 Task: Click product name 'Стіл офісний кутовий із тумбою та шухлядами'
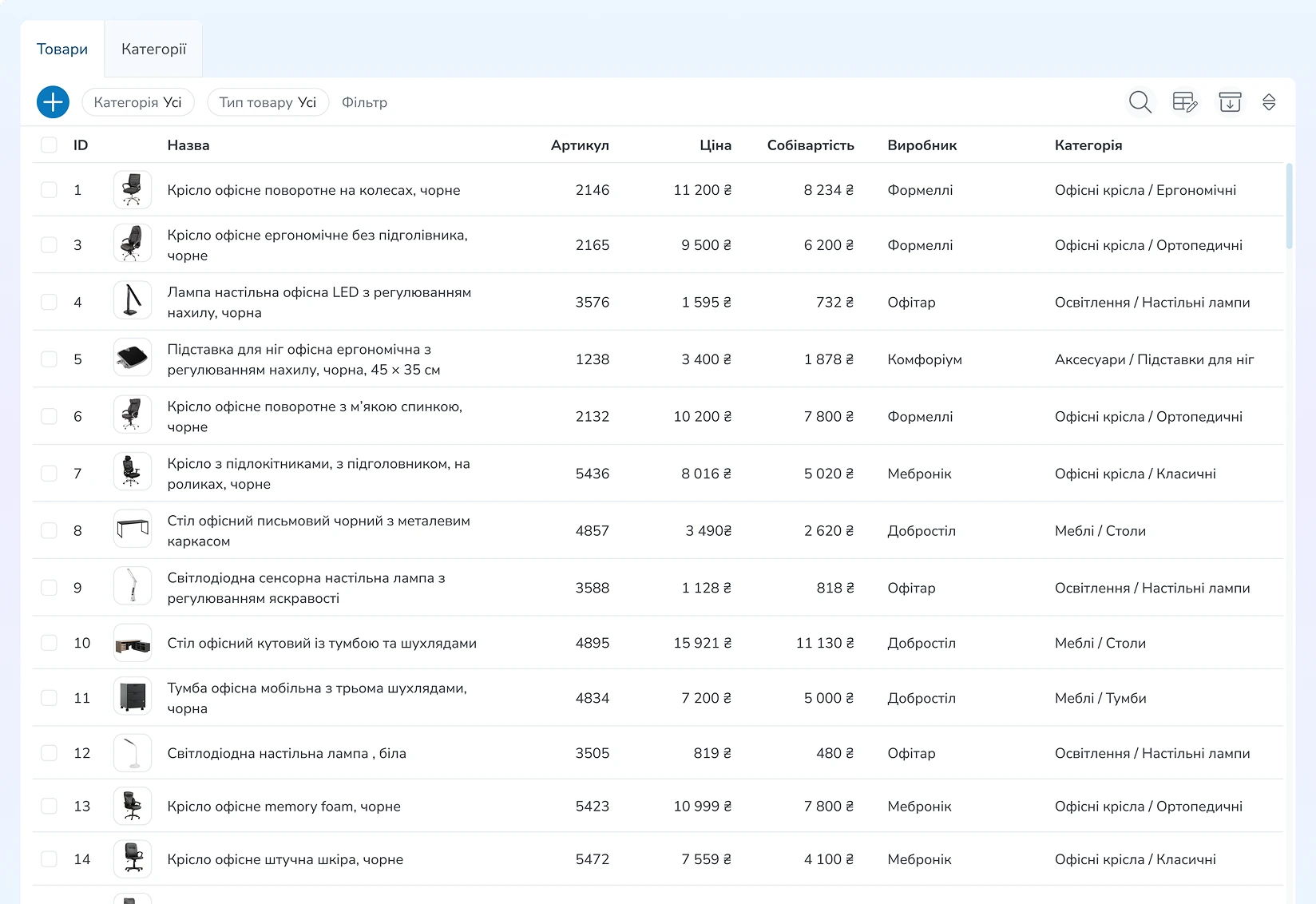coord(322,644)
